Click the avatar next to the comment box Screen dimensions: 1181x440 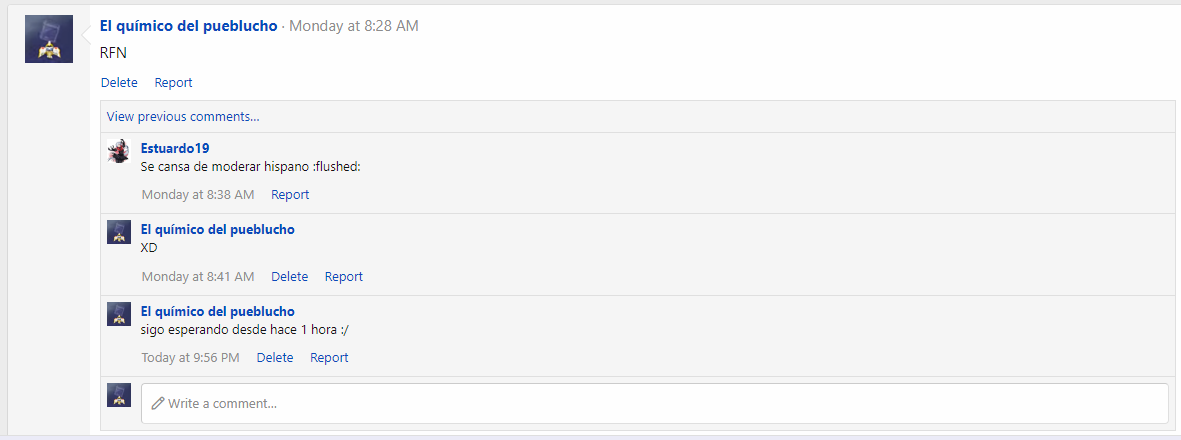[119, 395]
